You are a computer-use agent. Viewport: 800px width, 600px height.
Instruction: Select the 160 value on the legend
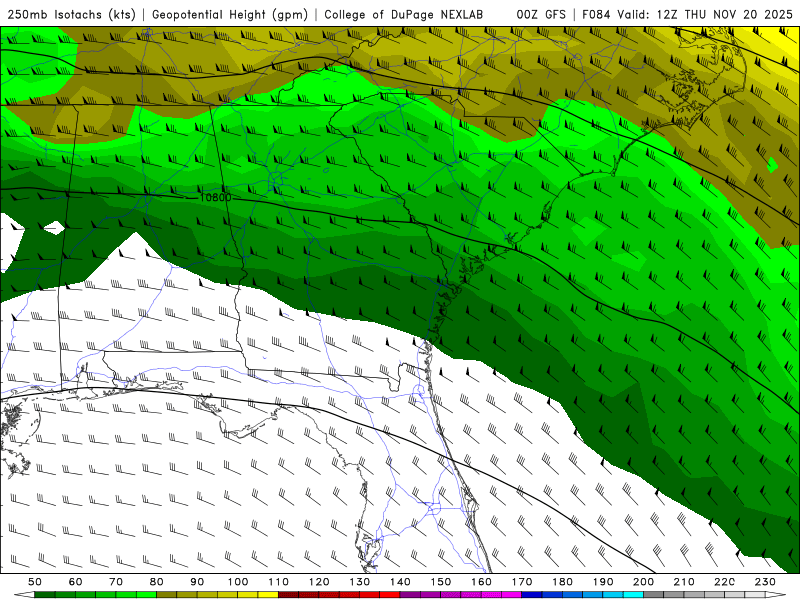[x=481, y=582]
